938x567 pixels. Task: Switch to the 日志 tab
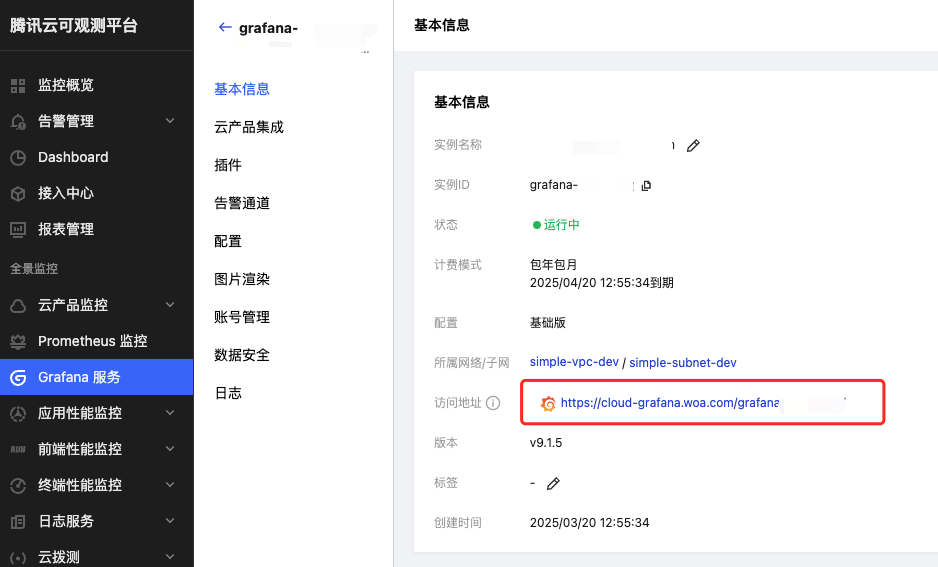coord(228,394)
